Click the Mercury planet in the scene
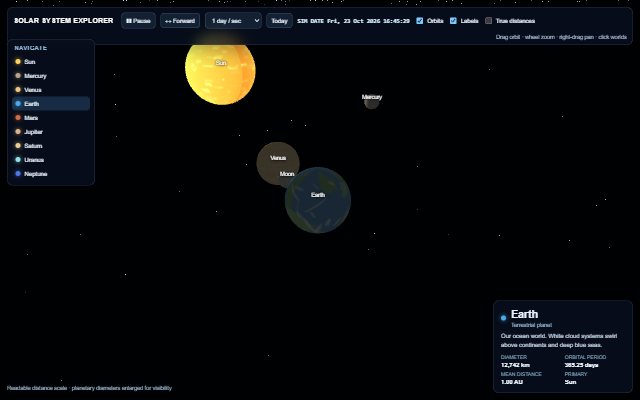Image resolution: width=640 pixels, height=400 pixels. tap(371, 102)
